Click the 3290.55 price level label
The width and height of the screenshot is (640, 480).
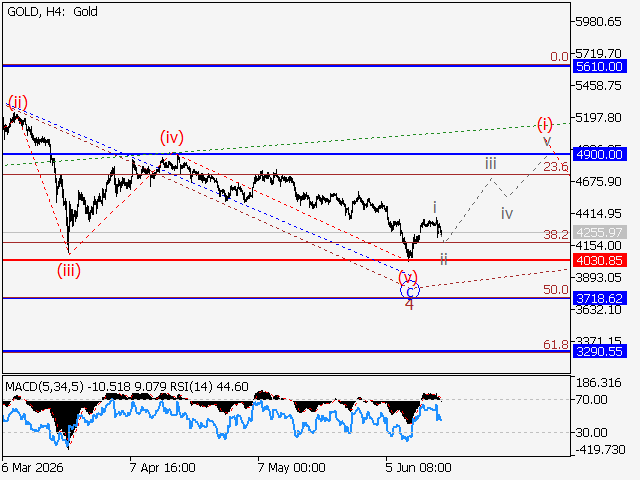click(599, 351)
